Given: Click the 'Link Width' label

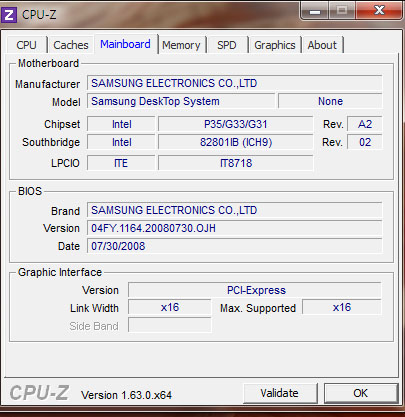Looking at the screenshot, I should [94, 308].
